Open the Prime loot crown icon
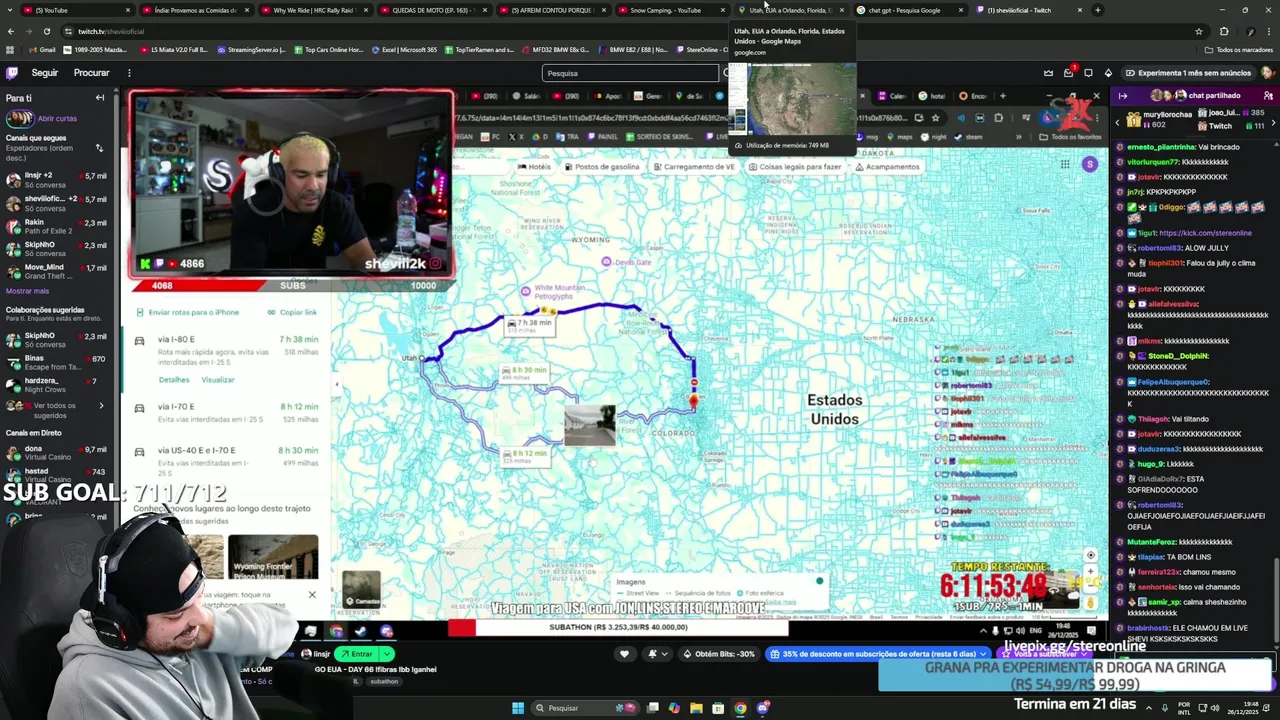Screen dimensions: 1280x720 [1048, 73]
